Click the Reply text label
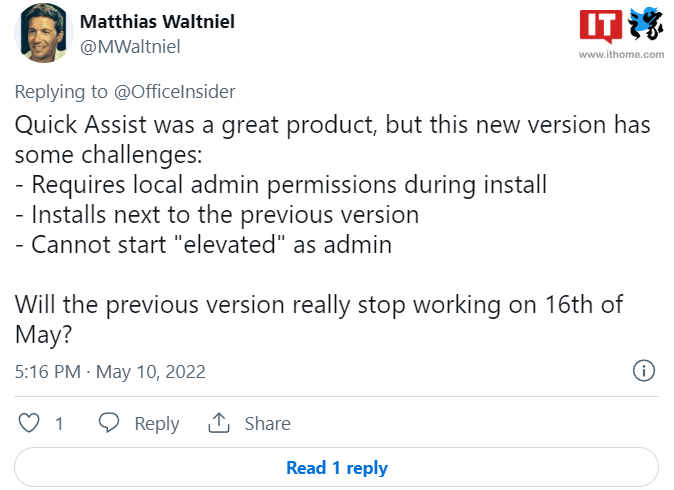Image resolution: width=674 pixels, height=490 pixels. tap(156, 424)
